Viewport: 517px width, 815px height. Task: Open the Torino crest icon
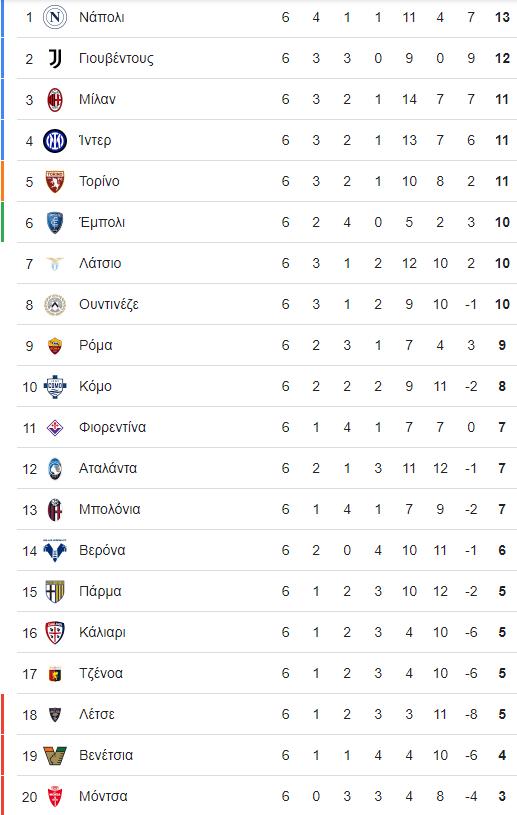(x=55, y=181)
